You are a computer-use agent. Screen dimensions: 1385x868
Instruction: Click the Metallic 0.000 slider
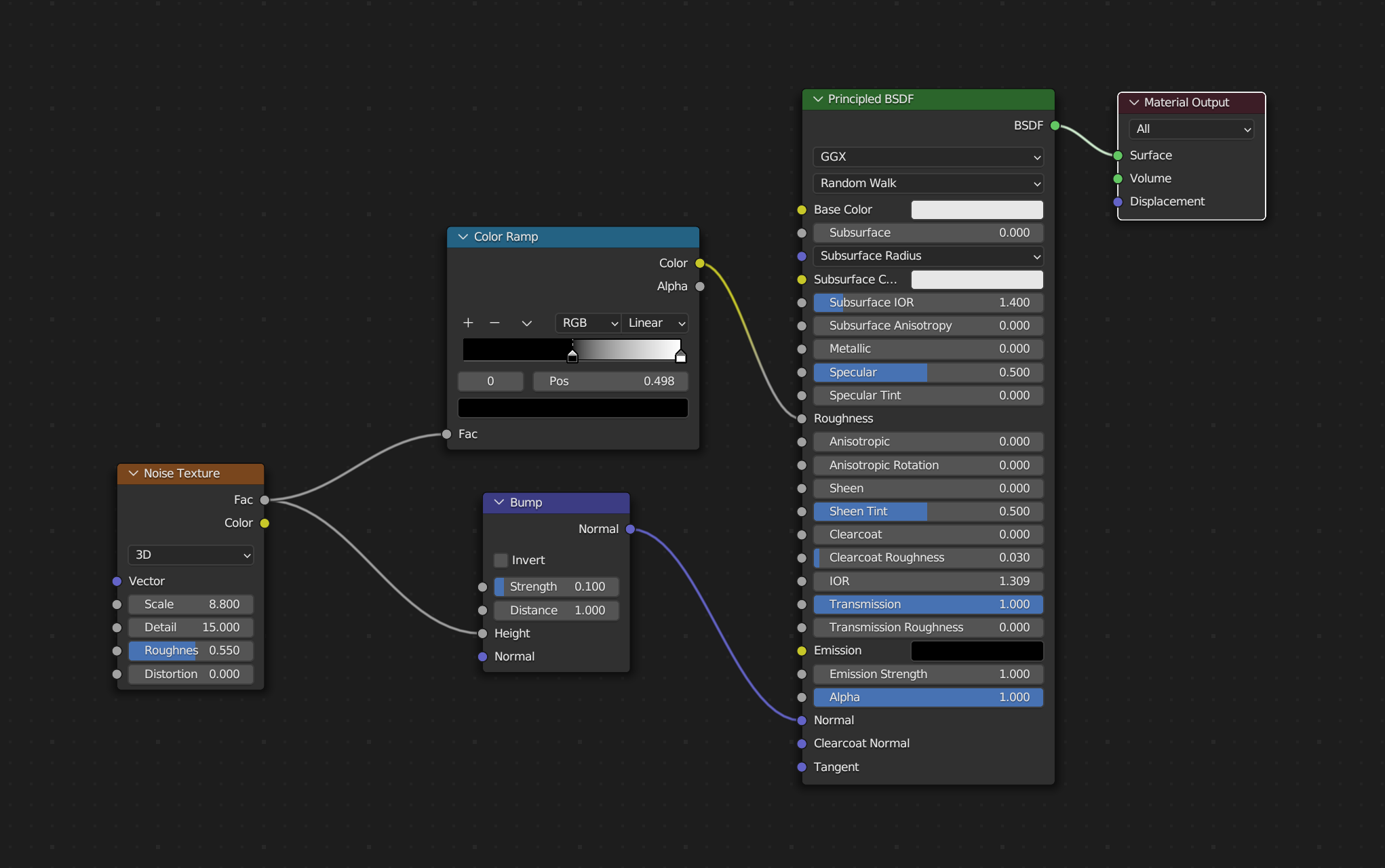point(928,349)
